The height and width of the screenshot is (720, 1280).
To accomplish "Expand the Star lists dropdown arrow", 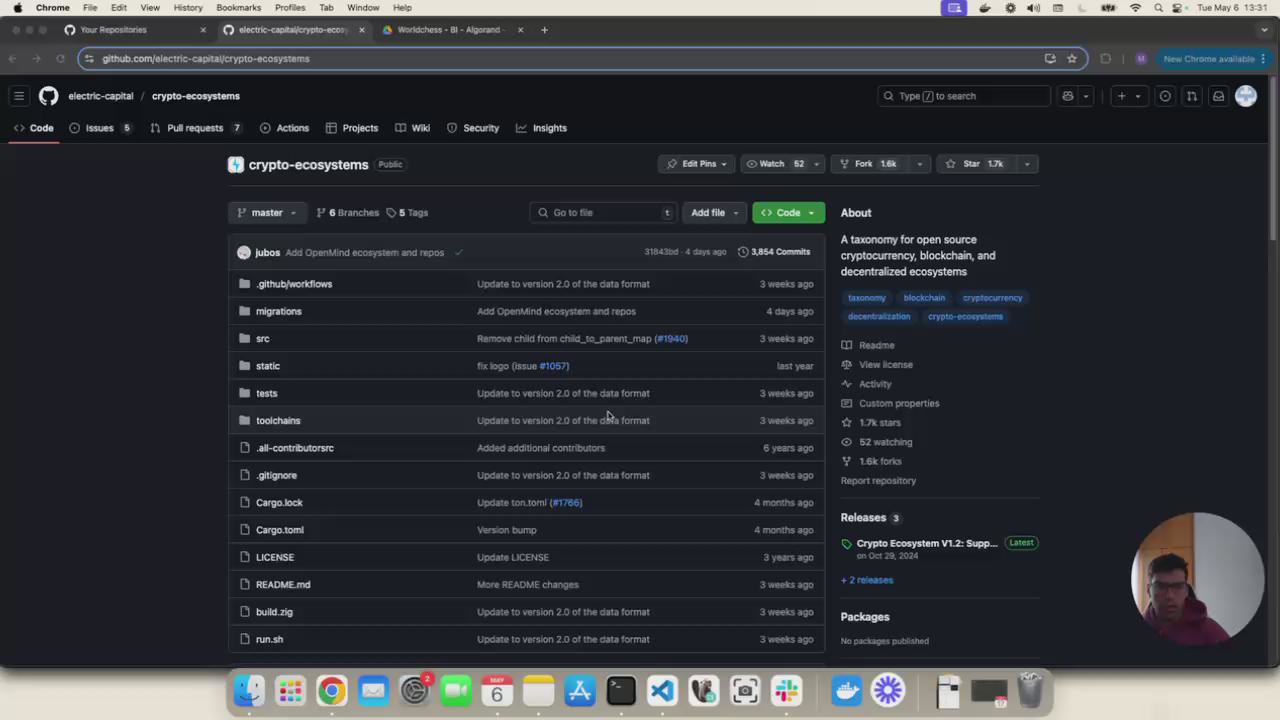I will click(1026, 164).
